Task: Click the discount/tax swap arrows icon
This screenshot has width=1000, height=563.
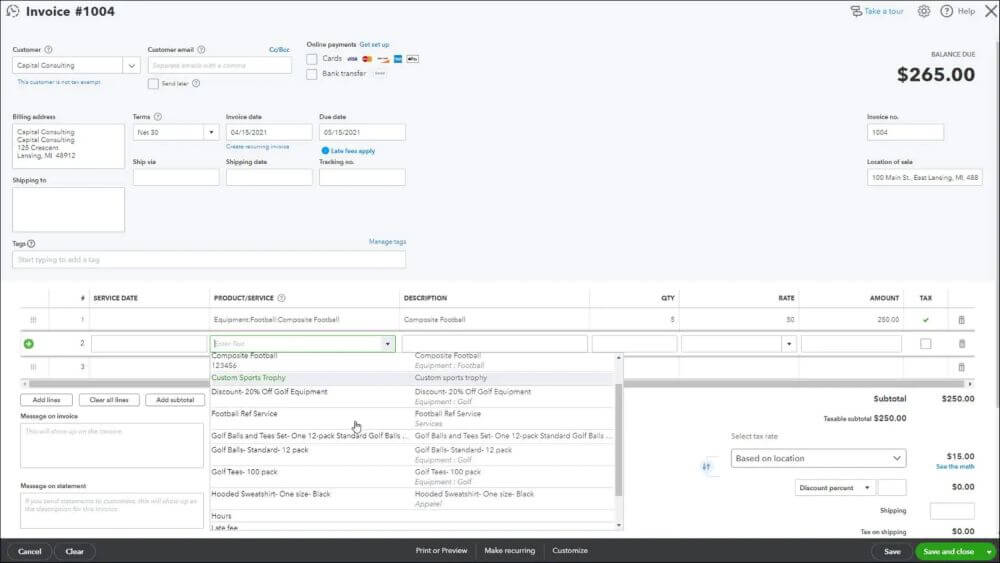Action: coord(706,467)
